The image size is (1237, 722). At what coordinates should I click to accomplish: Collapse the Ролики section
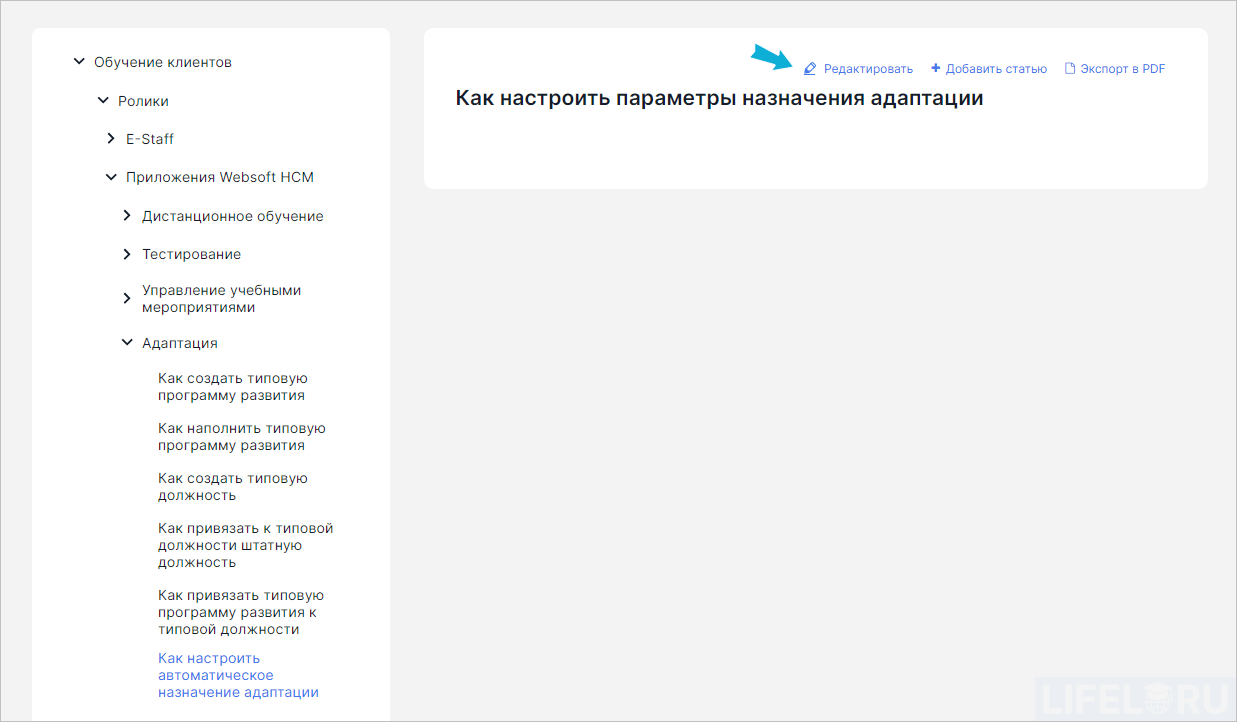(x=103, y=100)
